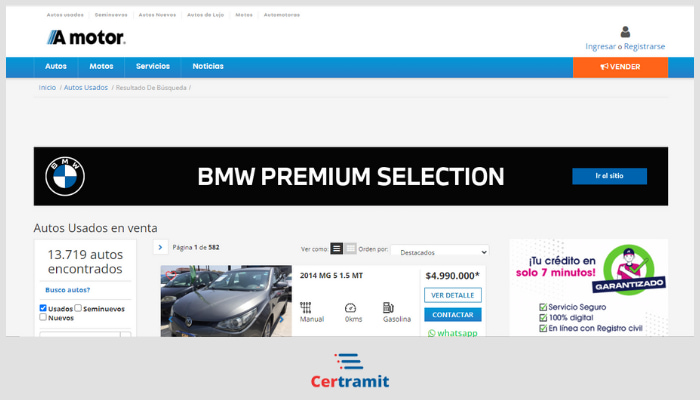Click Ir al sitio BMW button
Viewport: 700px width, 400px height.
609,176
